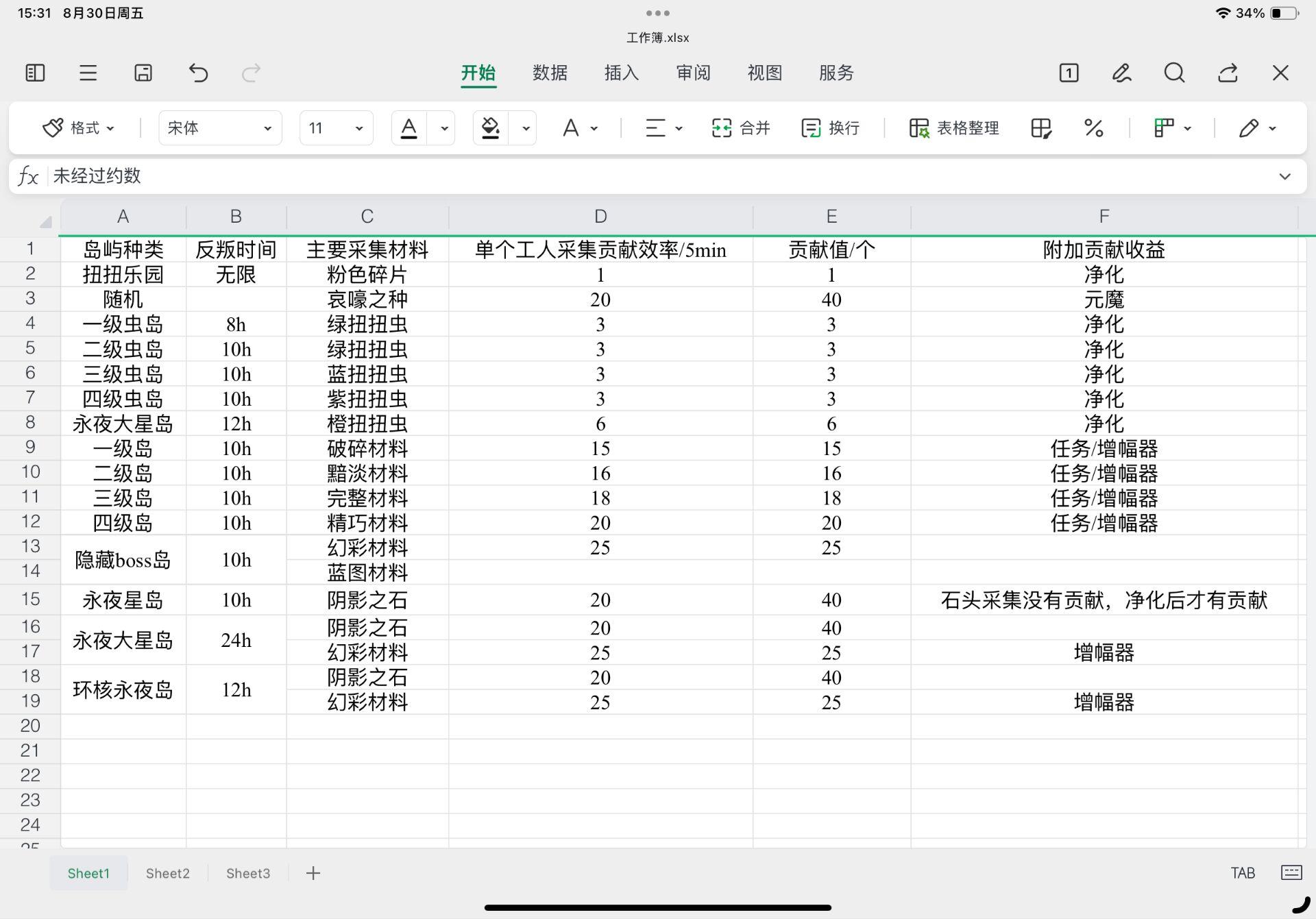Expand the formula bar chevron
The width and height of the screenshot is (1316, 919).
coord(1284,176)
